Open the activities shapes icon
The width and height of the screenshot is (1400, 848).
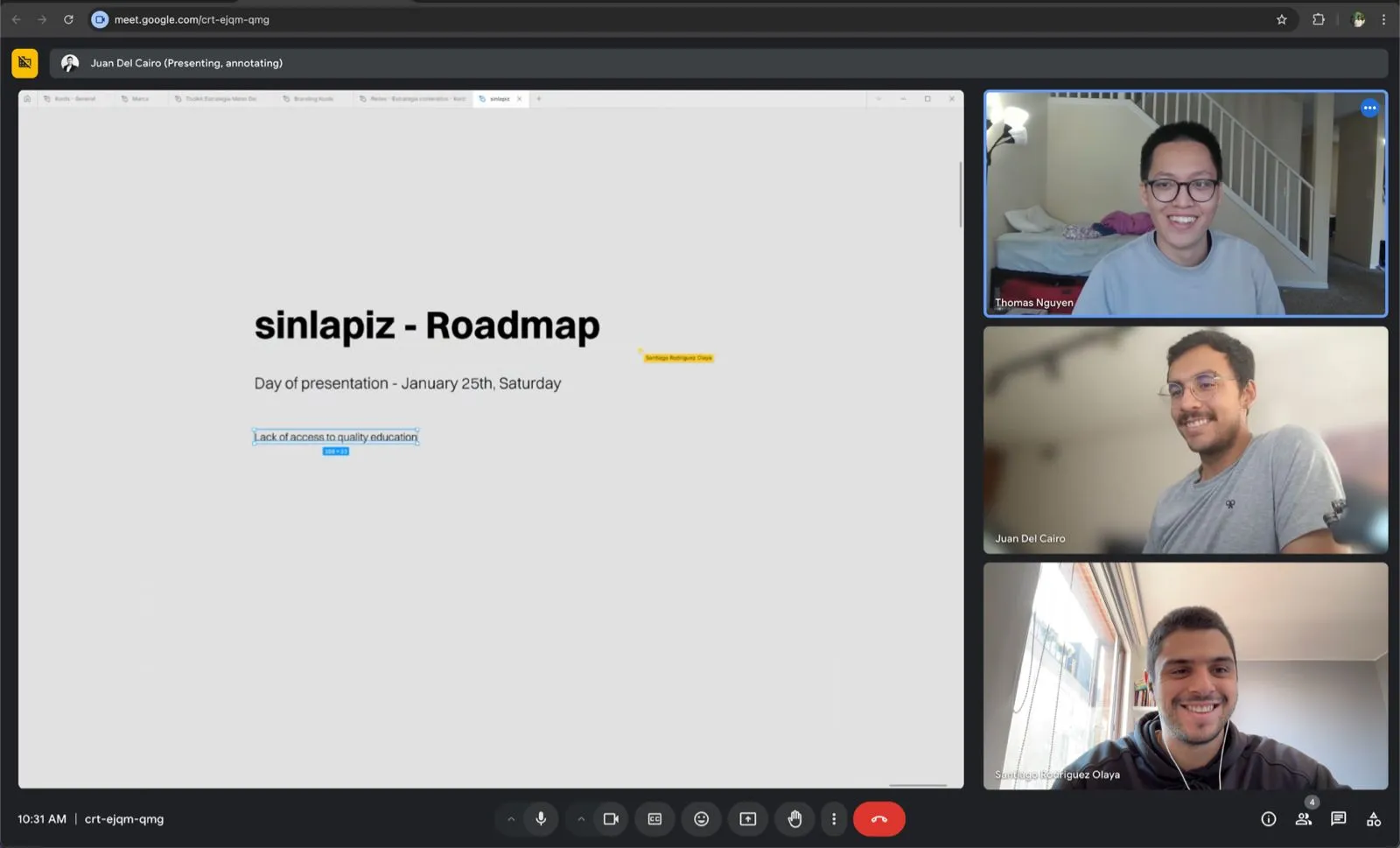coord(1373,819)
